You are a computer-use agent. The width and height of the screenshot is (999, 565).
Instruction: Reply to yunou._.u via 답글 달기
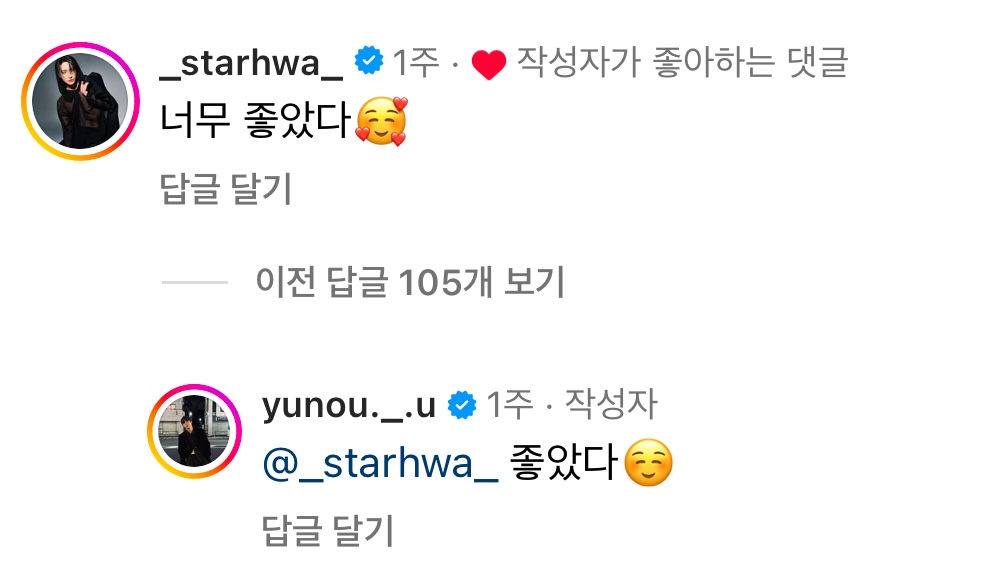(328, 531)
